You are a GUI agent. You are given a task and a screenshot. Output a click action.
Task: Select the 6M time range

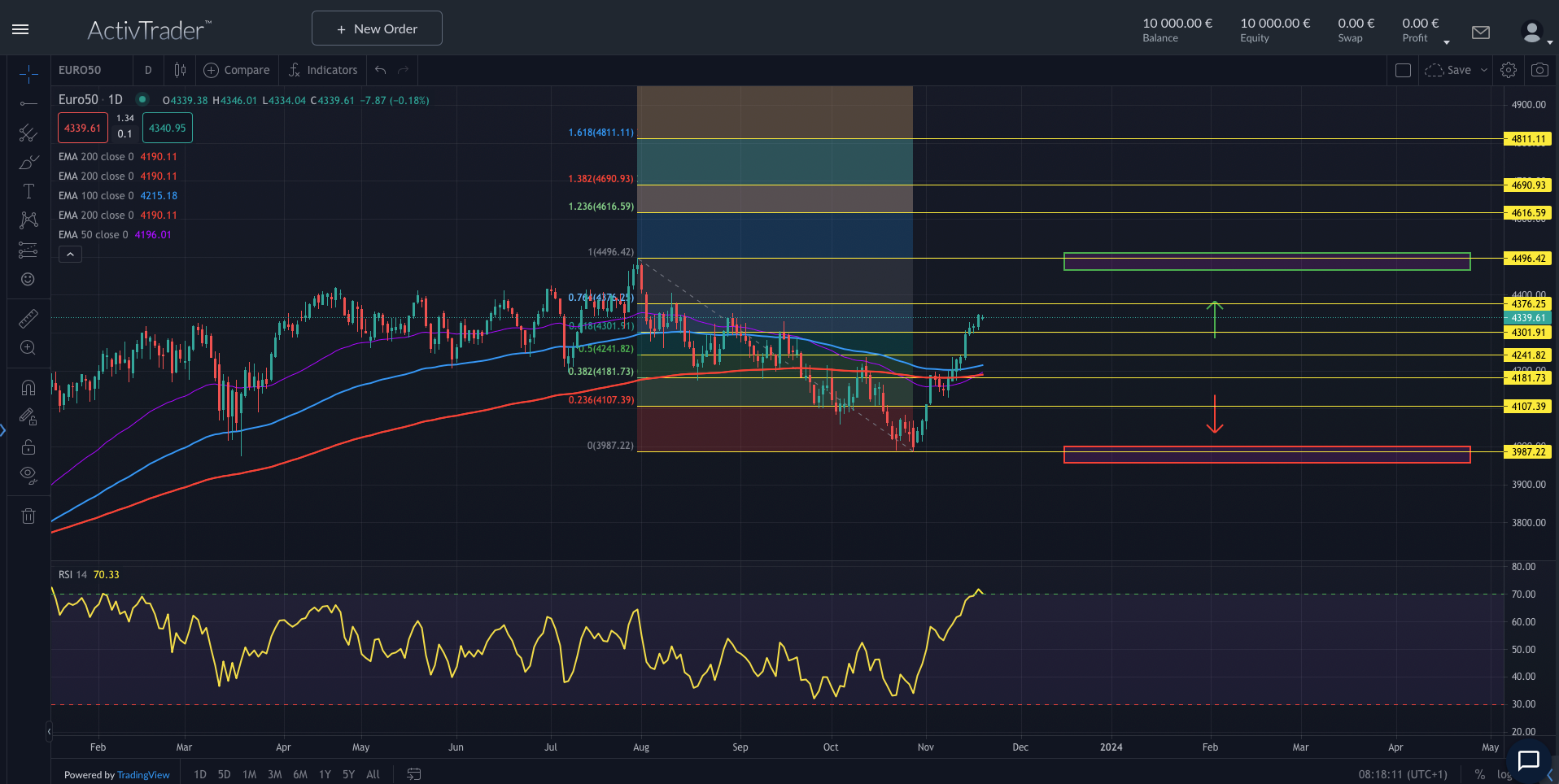click(300, 774)
